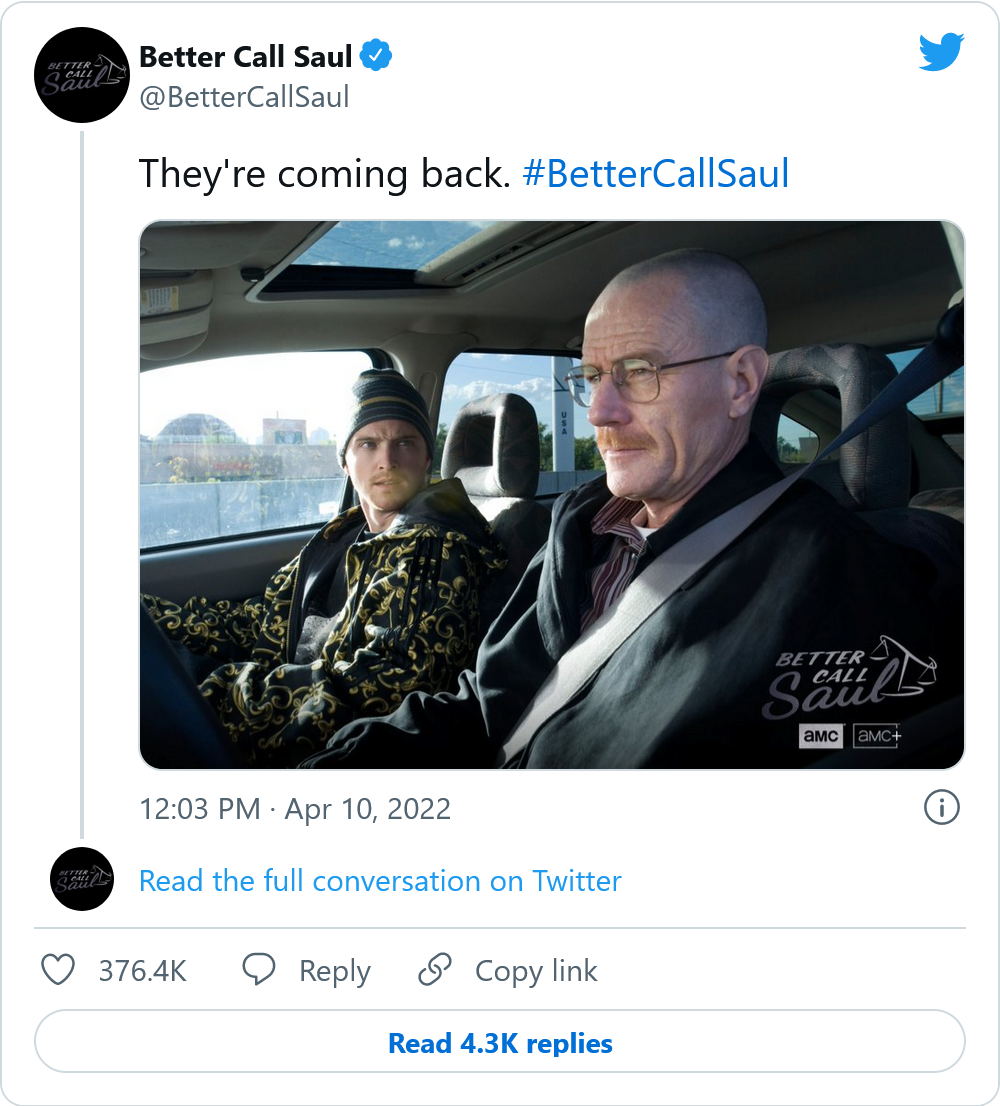The image size is (1000, 1106).
Task: Click the reply speech bubble icon
Action: (x=260, y=970)
